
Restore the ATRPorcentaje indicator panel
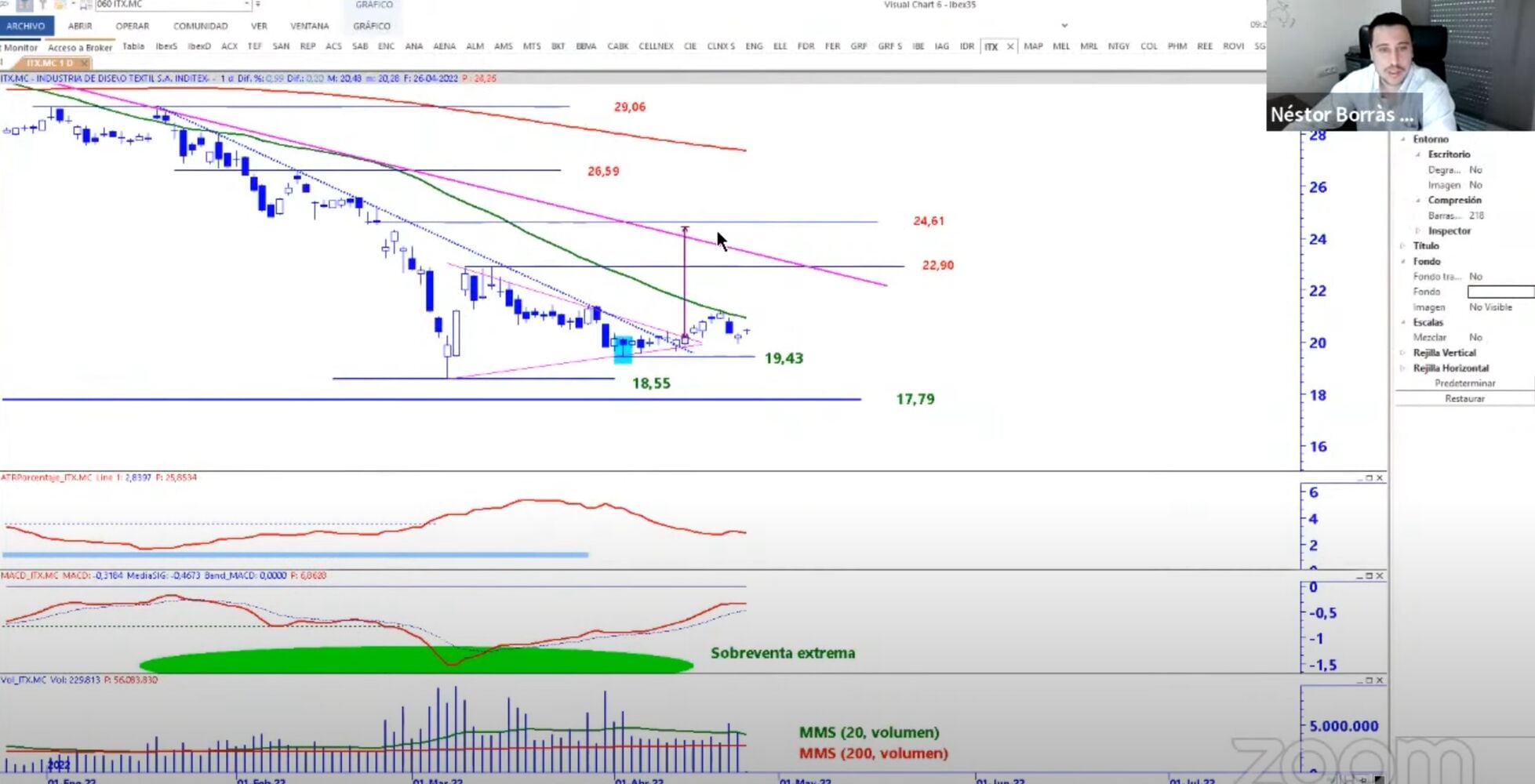coord(1369,478)
